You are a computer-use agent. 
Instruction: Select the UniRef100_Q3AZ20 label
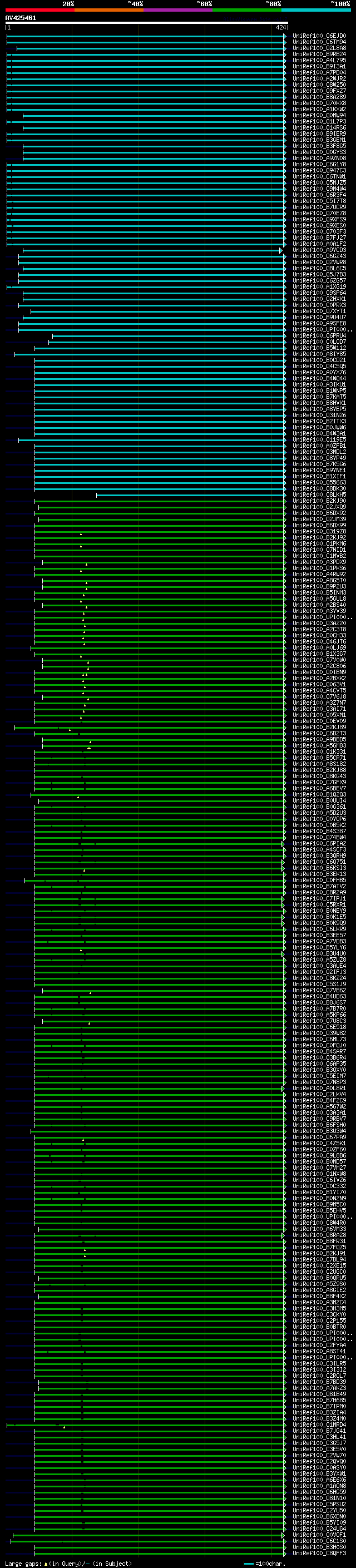click(x=319, y=624)
